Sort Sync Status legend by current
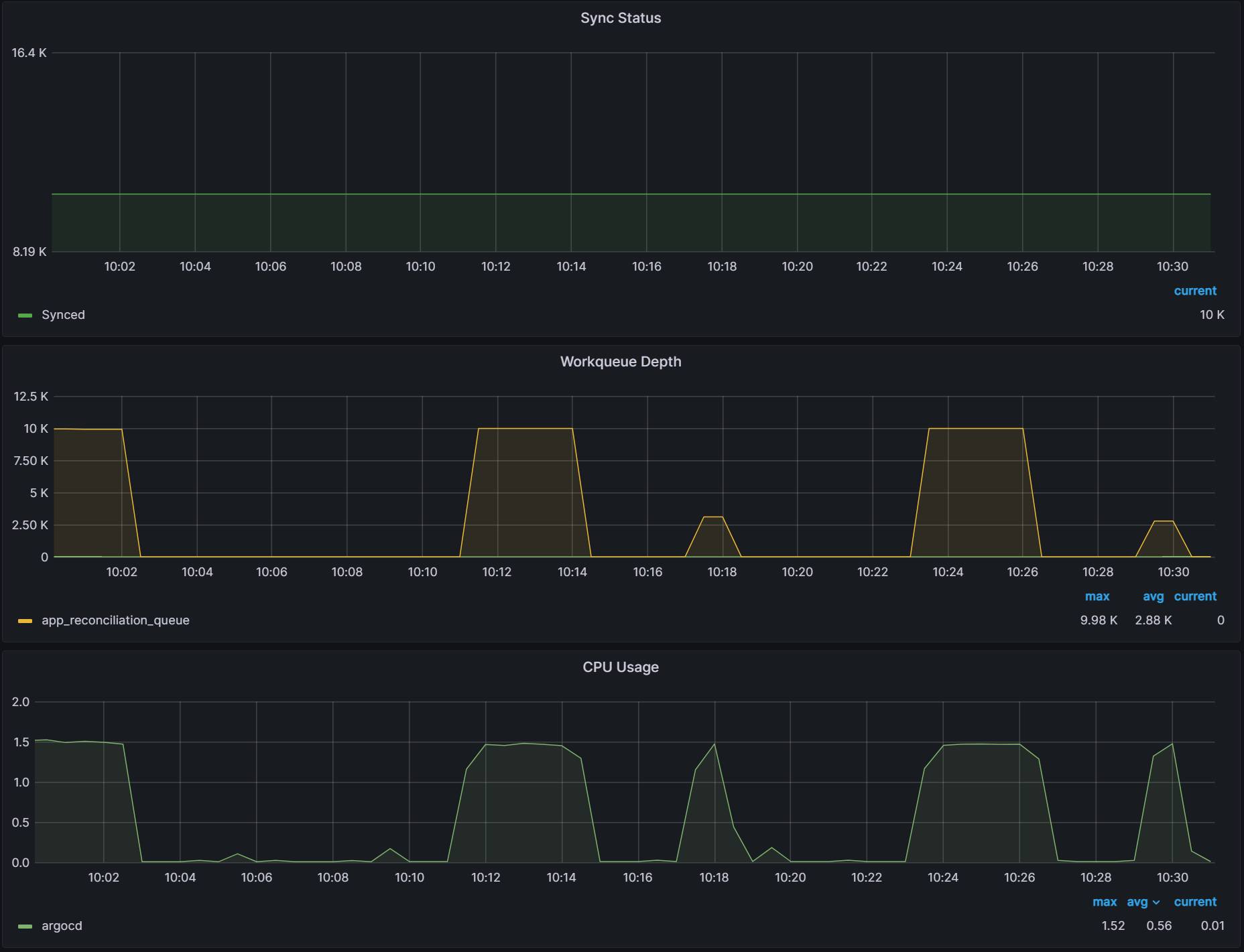The width and height of the screenshot is (1244, 952). [1195, 291]
